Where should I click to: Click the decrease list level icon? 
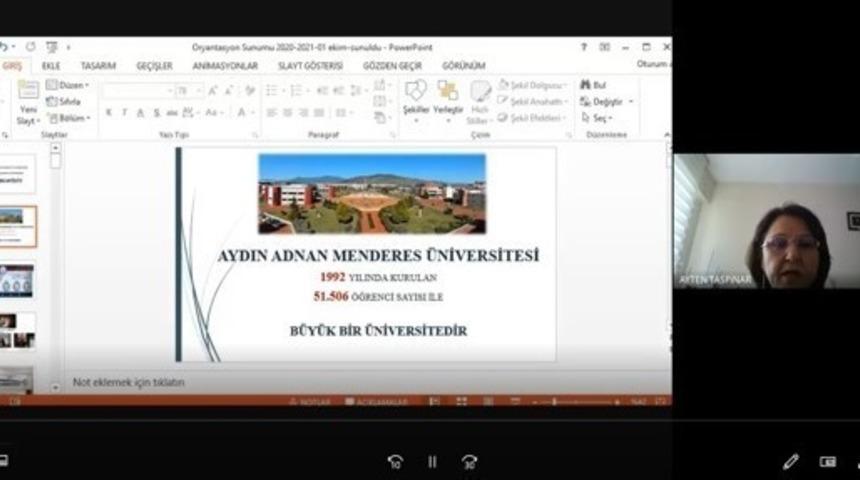(322, 91)
